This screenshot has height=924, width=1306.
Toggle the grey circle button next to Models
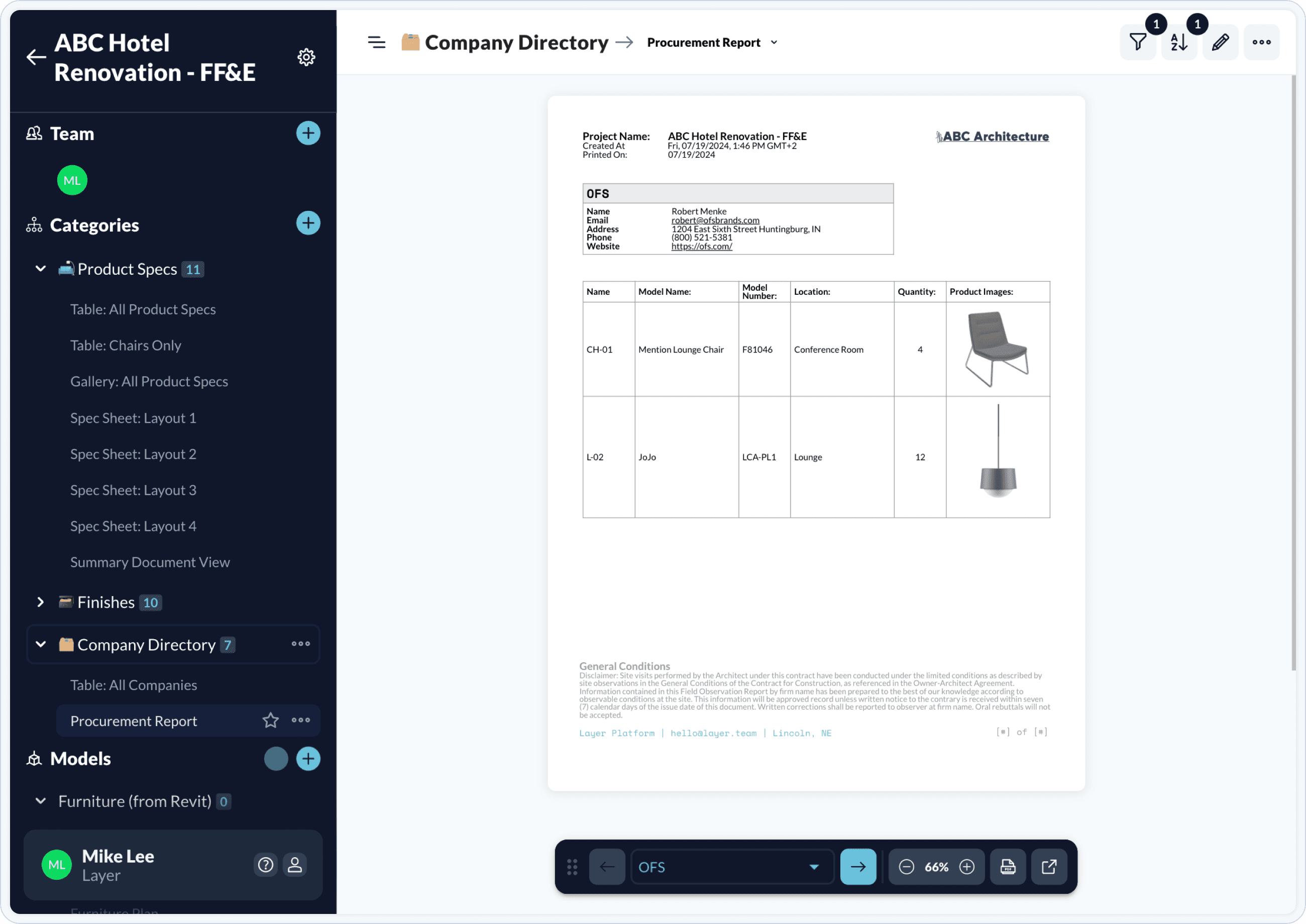click(276, 758)
